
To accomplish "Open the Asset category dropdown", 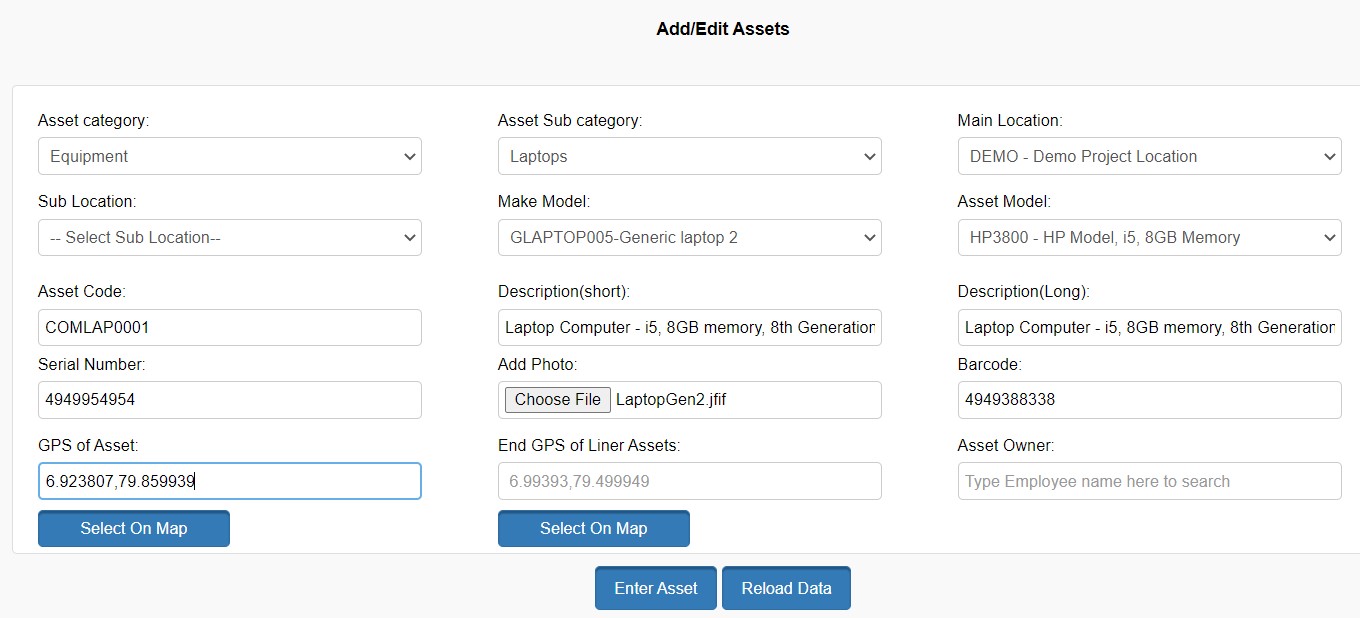I will point(229,156).
